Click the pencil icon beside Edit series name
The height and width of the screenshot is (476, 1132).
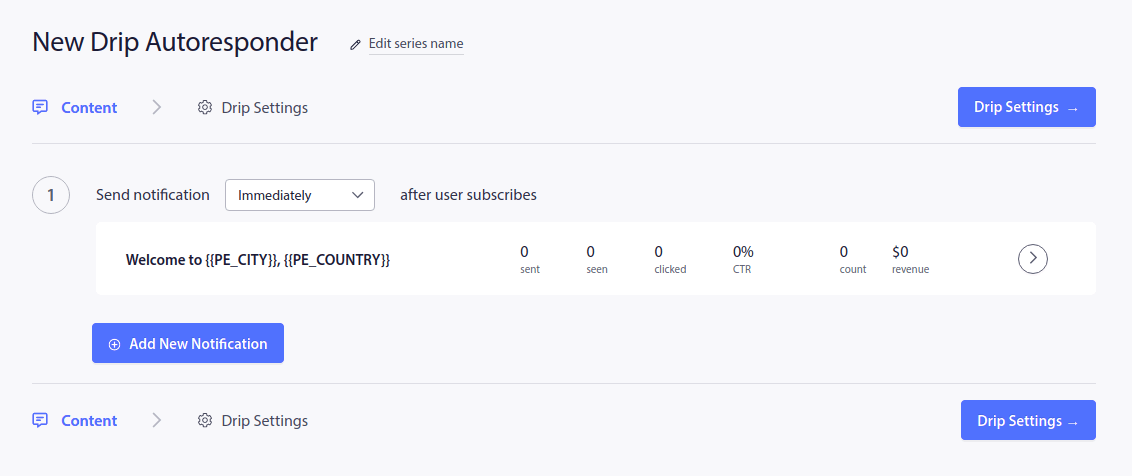tap(354, 45)
